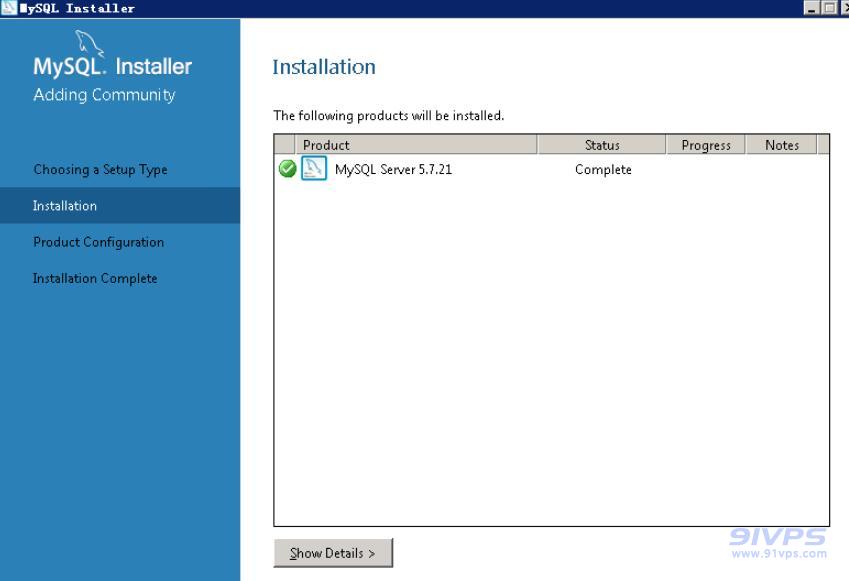Click the Progress column header
This screenshot has width=849, height=581.
click(706, 145)
